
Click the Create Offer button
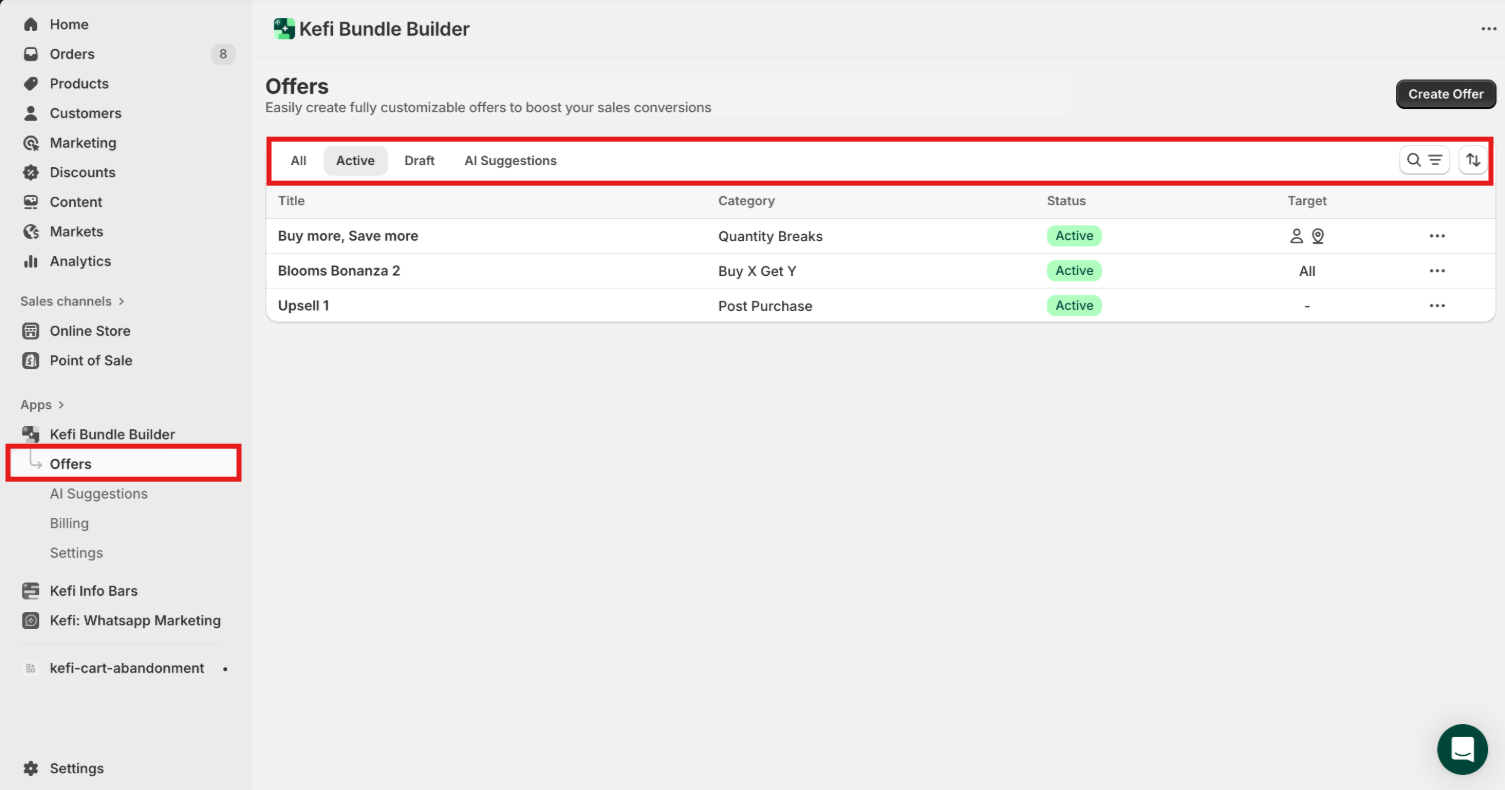pyautogui.click(x=1445, y=94)
